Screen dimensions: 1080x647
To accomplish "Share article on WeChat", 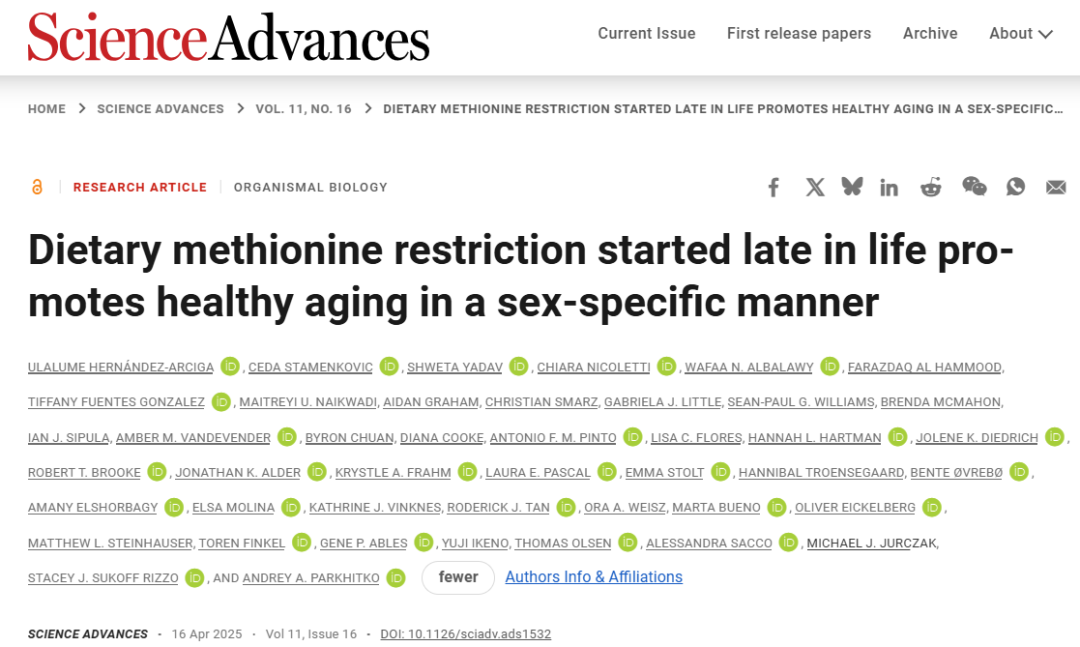I will 974,187.
